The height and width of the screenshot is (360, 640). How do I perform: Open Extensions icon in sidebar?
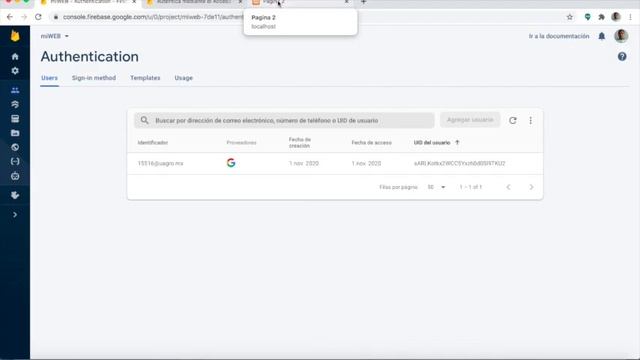click(15, 196)
